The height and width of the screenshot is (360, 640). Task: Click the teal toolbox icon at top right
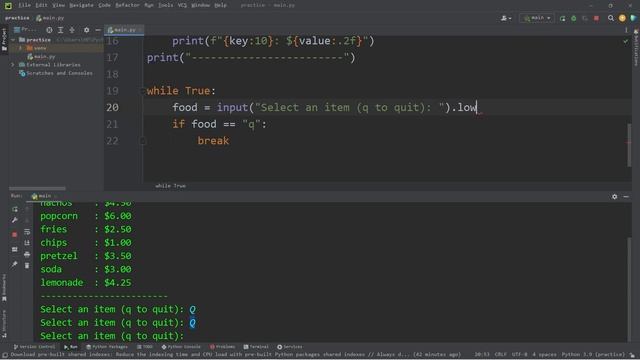tap(633, 18)
